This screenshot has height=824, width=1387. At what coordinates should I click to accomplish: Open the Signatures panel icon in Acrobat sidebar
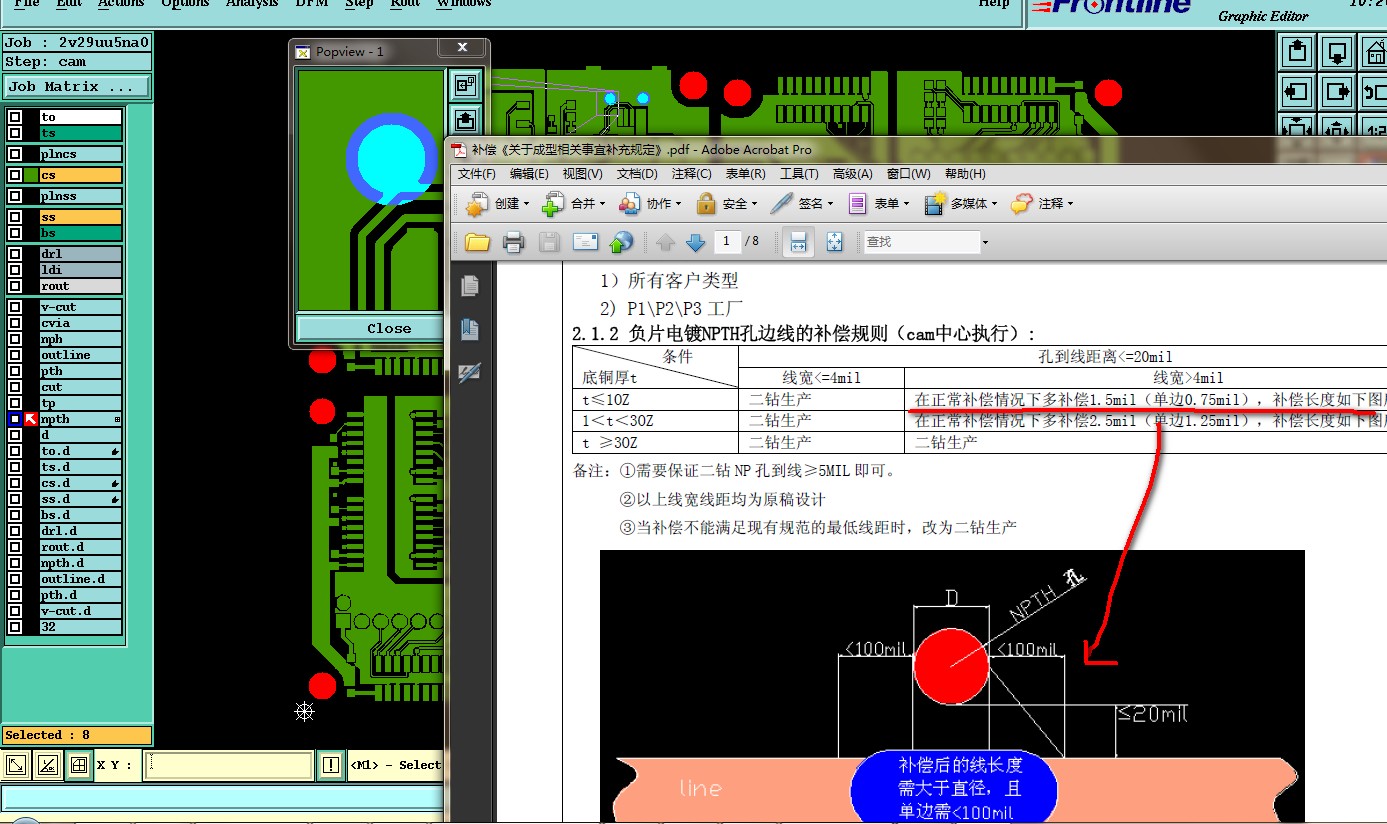(x=470, y=373)
